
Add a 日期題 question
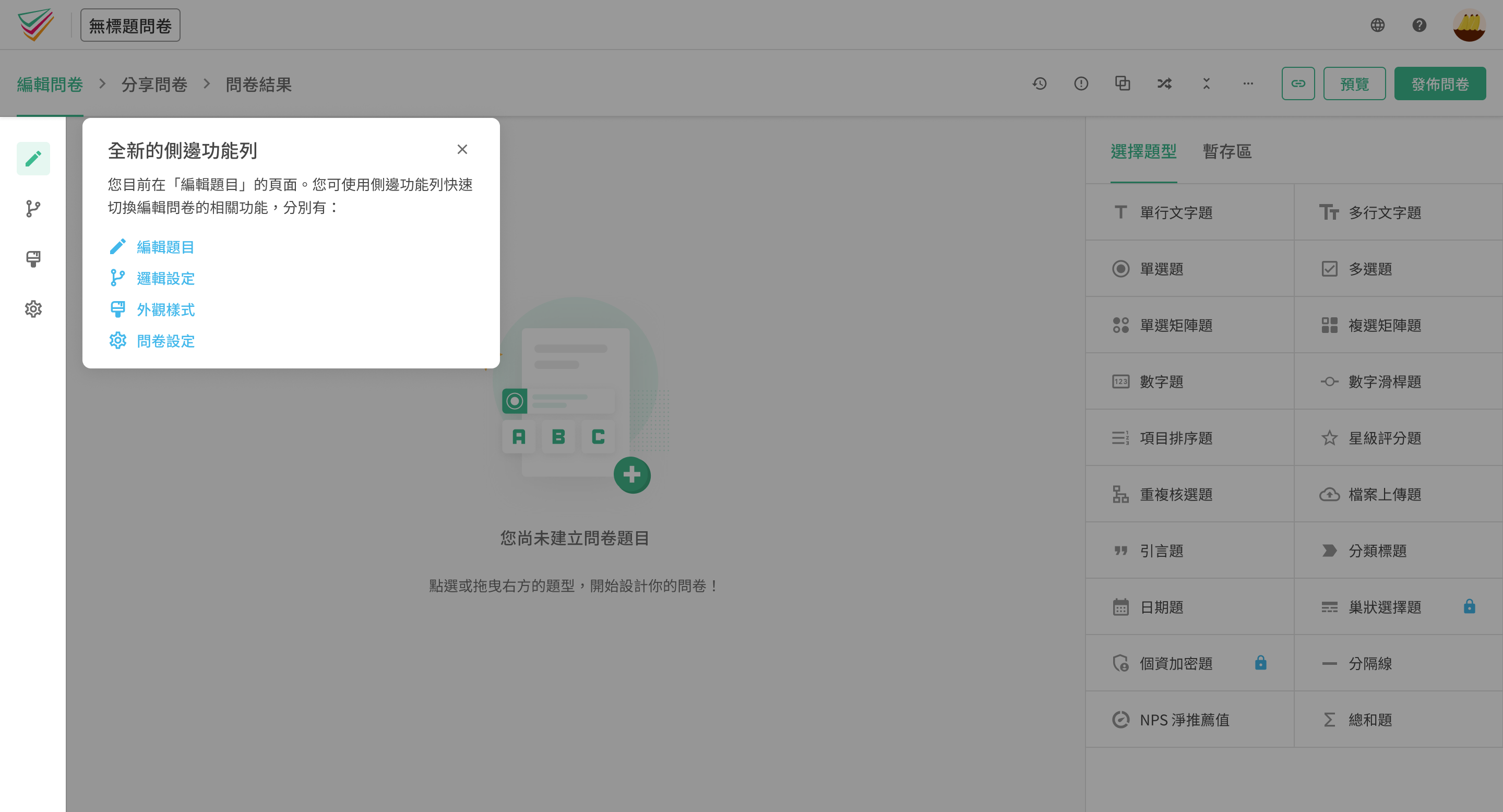[x=1190, y=607]
